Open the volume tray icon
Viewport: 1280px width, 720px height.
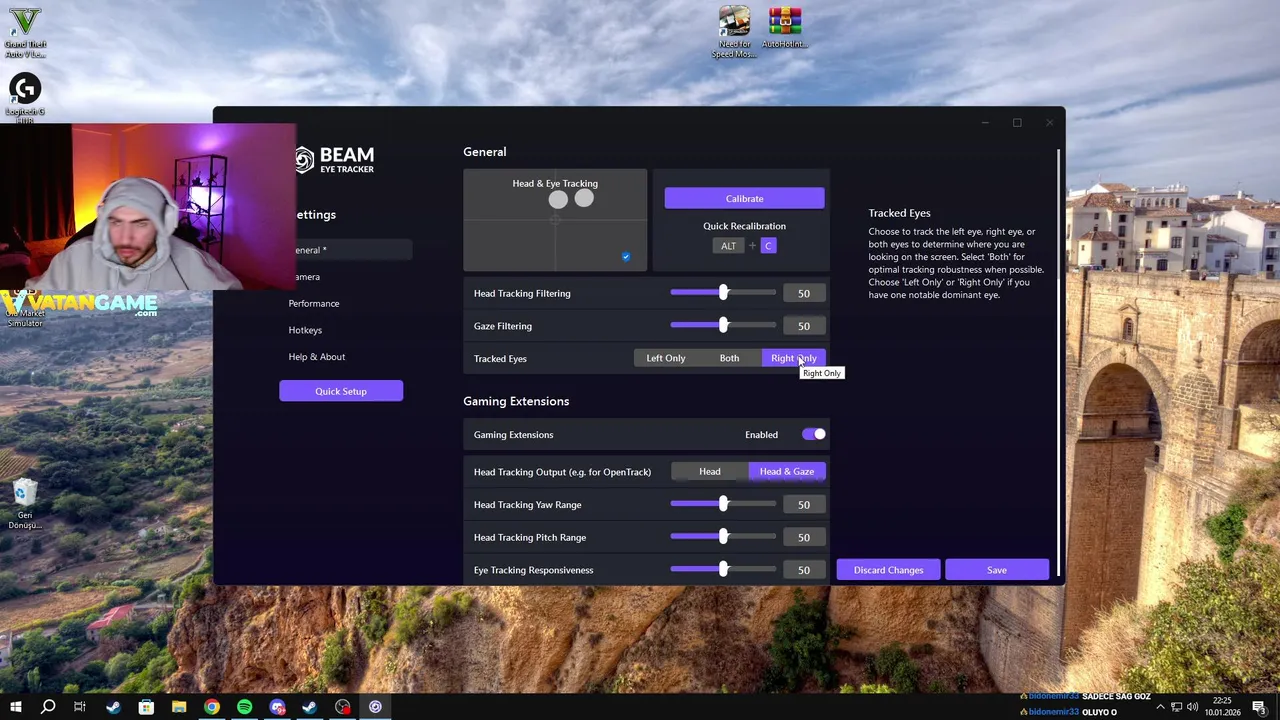click(x=1192, y=707)
